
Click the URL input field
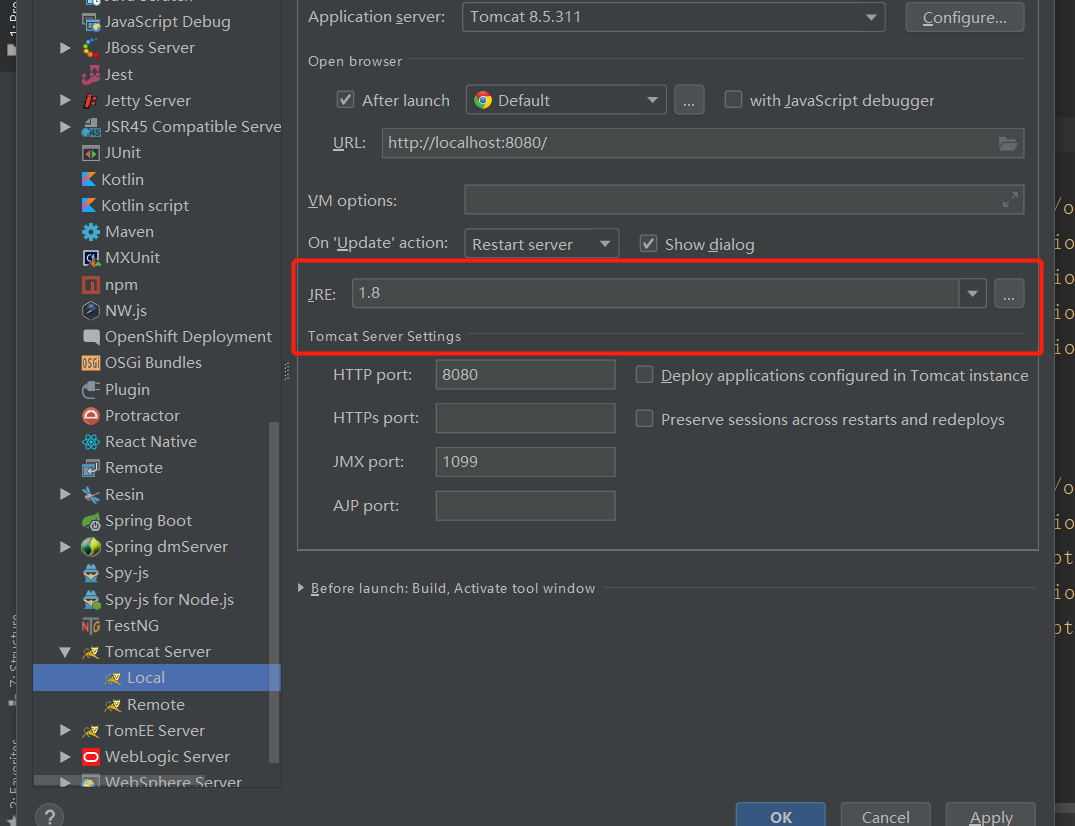click(x=703, y=143)
